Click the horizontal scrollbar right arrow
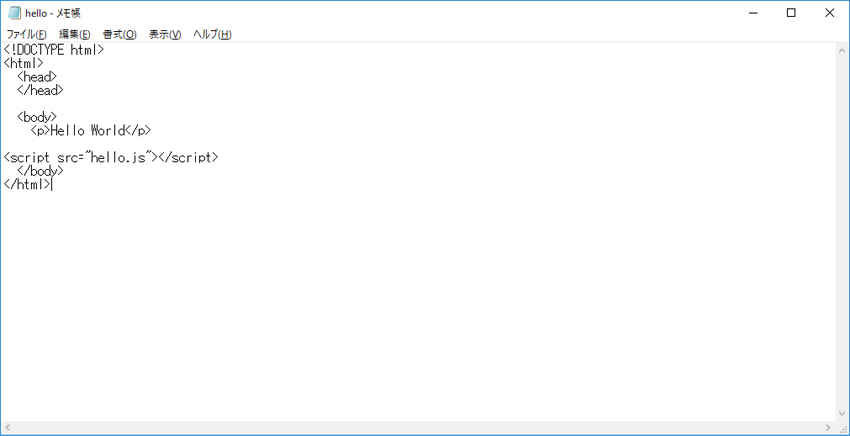The image size is (850, 436). click(x=828, y=428)
